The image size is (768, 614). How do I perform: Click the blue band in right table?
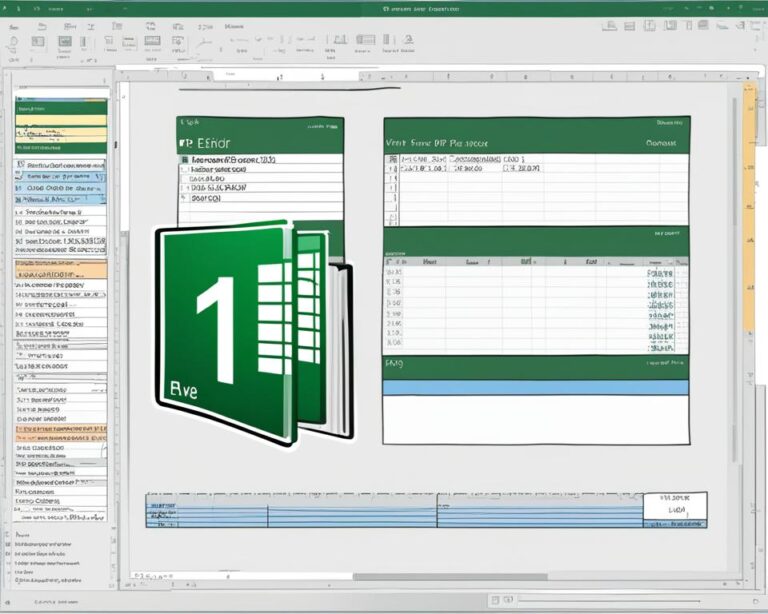click(536, 387)
